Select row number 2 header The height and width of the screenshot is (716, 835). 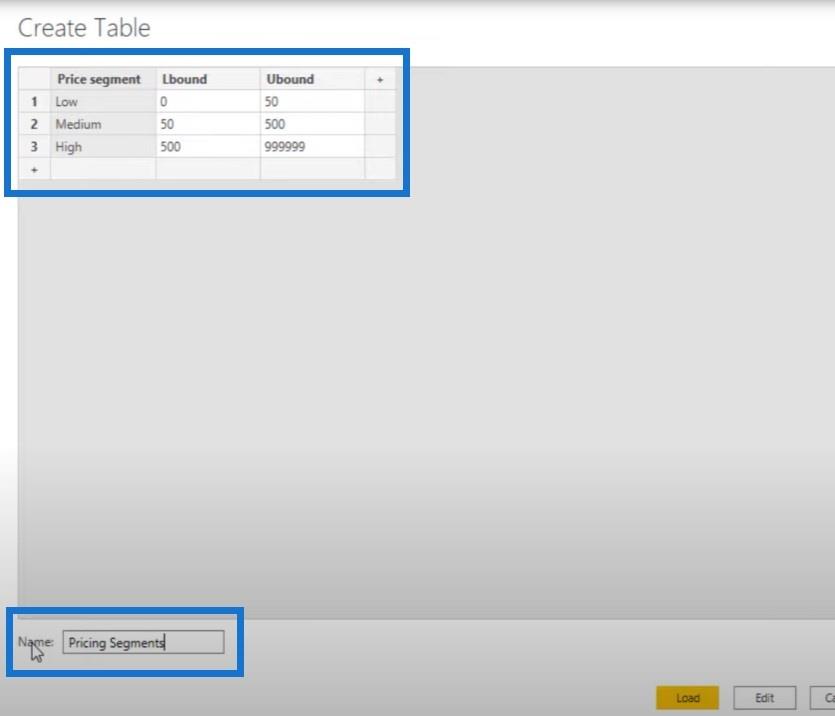click(x=34, y=124)
